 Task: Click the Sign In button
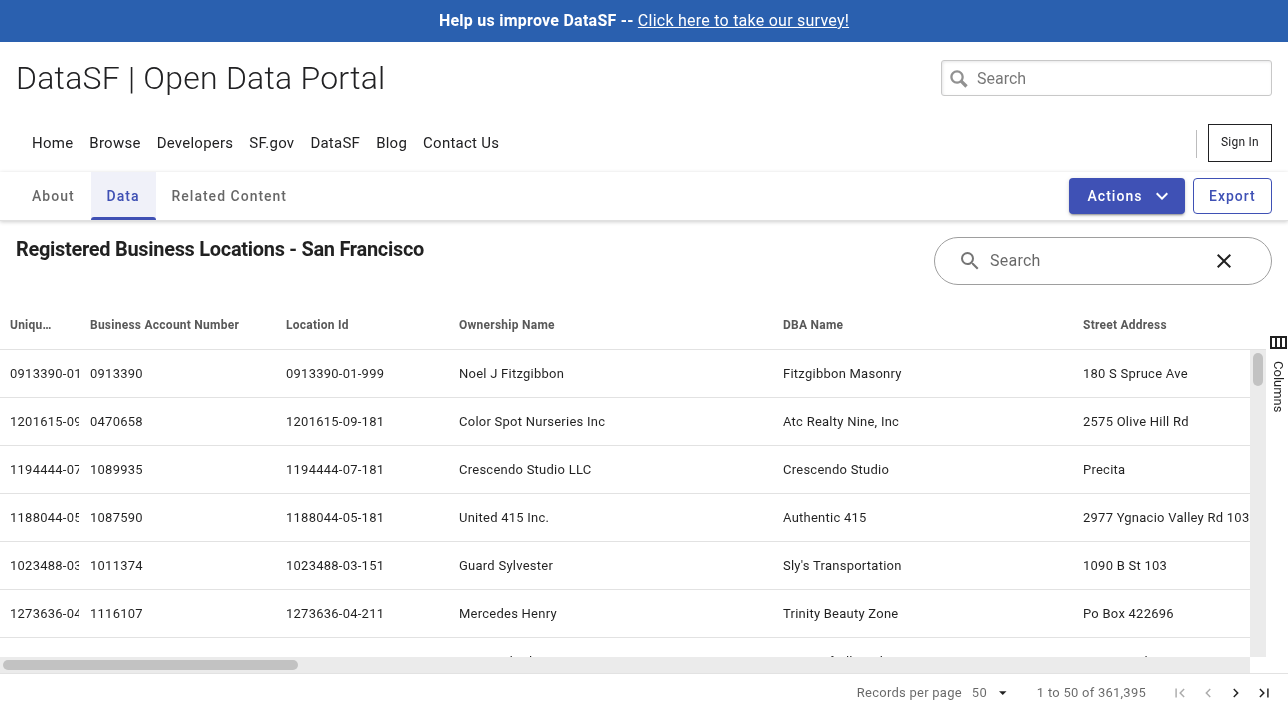pyautogui.click(x=1240, y=143)
